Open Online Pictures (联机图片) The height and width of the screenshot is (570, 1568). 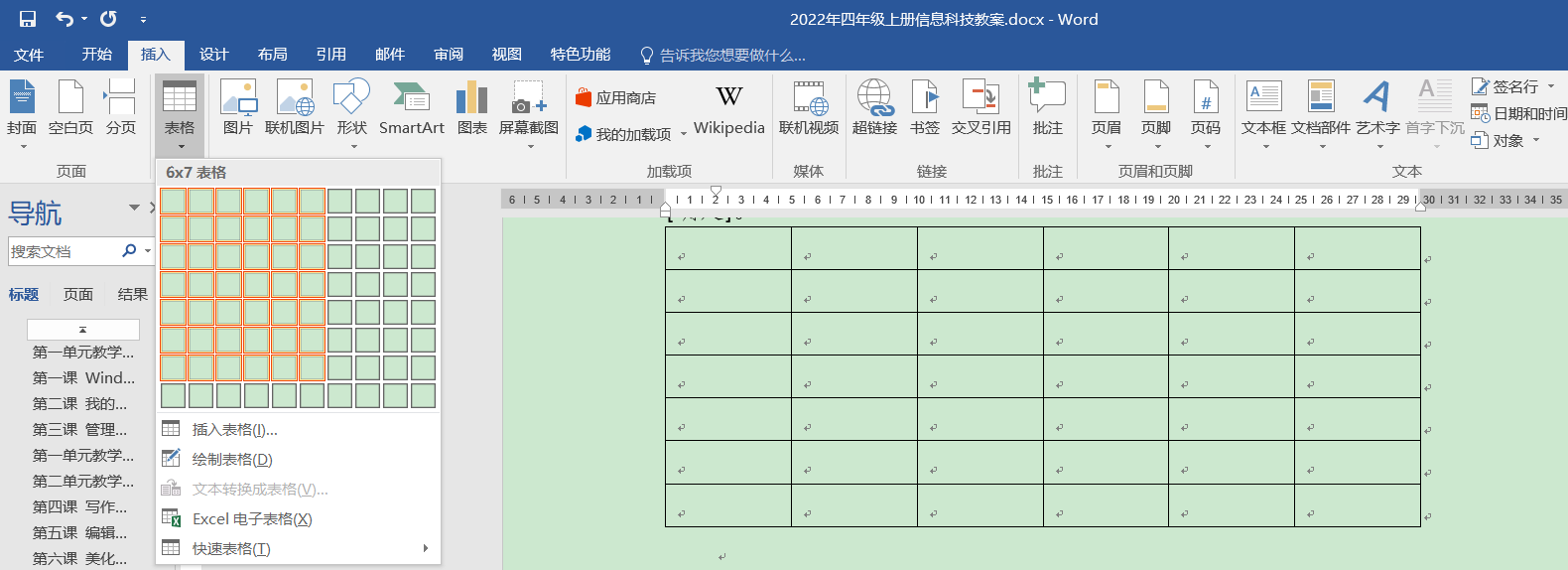click(x=295, y=109)
